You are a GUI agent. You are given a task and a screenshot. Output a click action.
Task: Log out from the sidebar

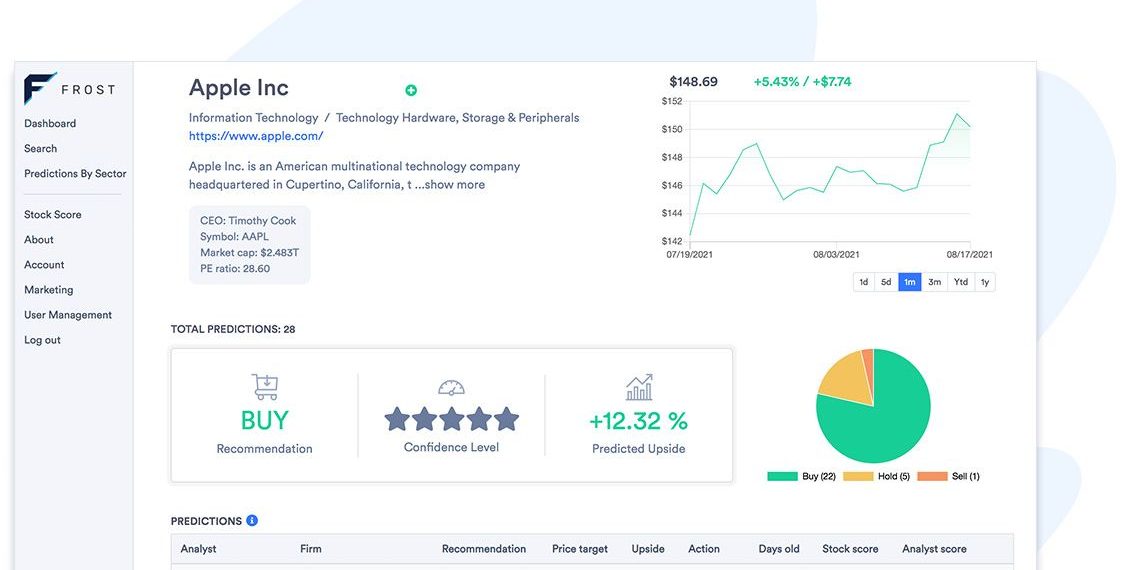[x=43, y=340]
